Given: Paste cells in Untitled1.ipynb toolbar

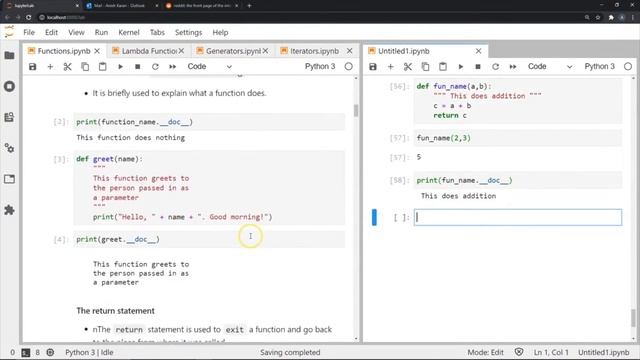Looking at the screenshot, I should click(443, 67).
